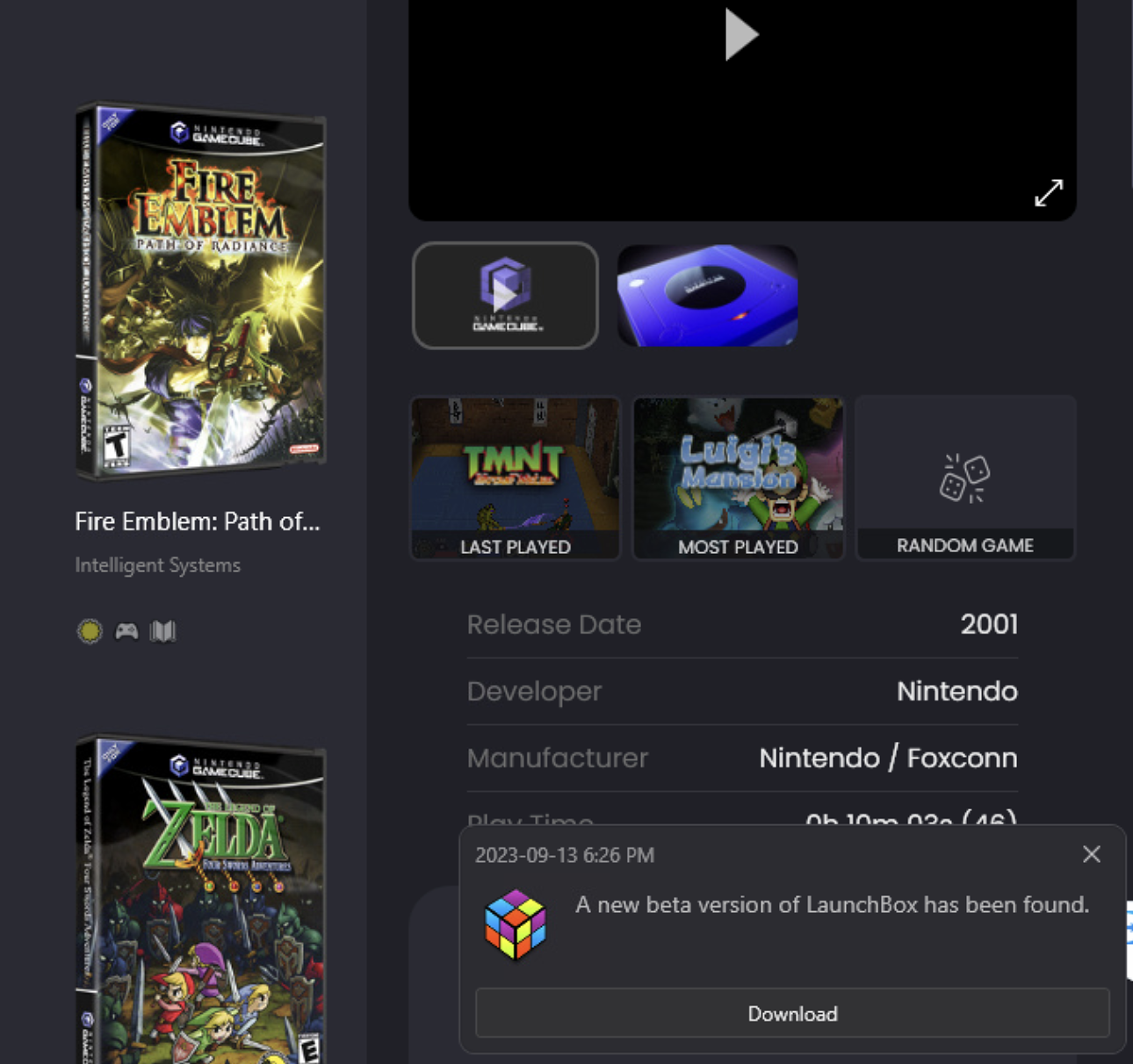The height and width of the screenshot is (1064, 1133).
Task: Click the Release Date label
Action: click(554, 624)
